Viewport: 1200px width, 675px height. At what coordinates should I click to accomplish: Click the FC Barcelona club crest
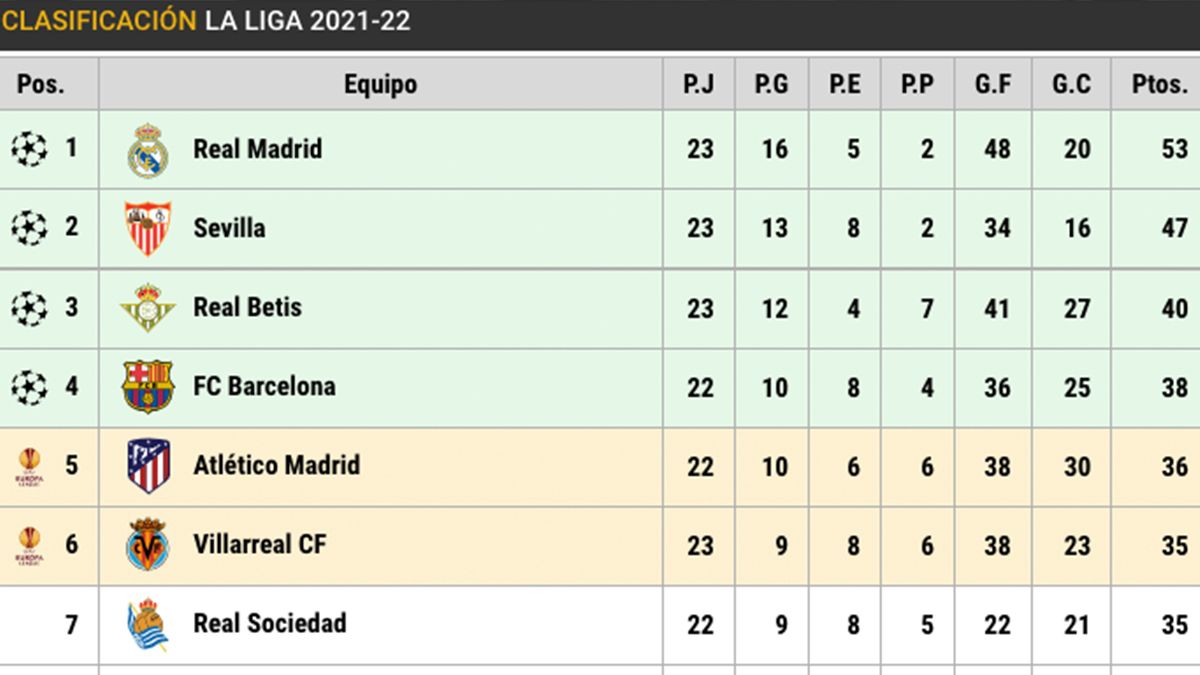click(x=147, y=386)
